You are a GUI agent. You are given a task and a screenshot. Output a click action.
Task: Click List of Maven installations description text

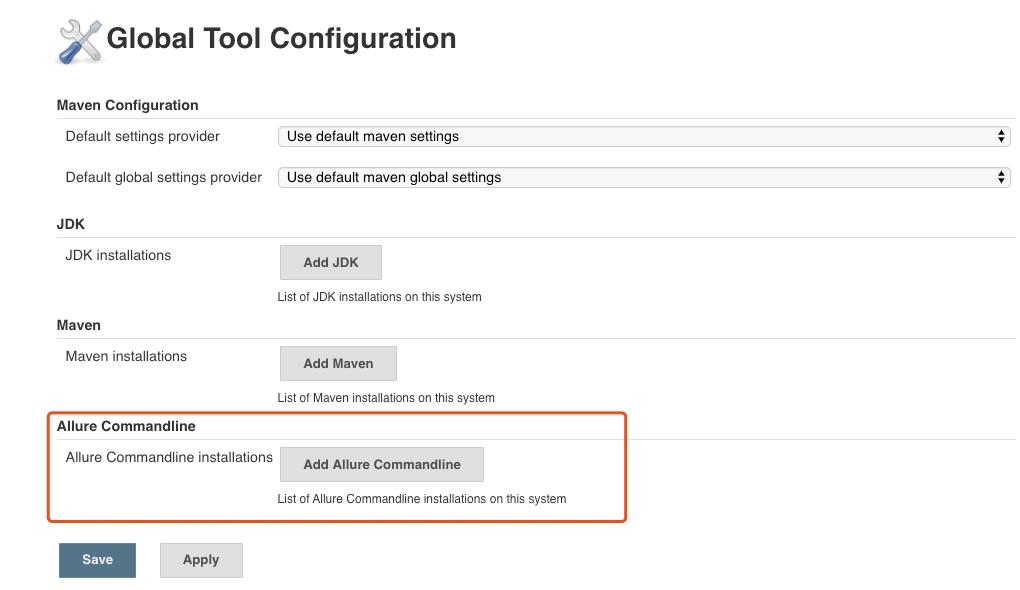coord(386,398)
